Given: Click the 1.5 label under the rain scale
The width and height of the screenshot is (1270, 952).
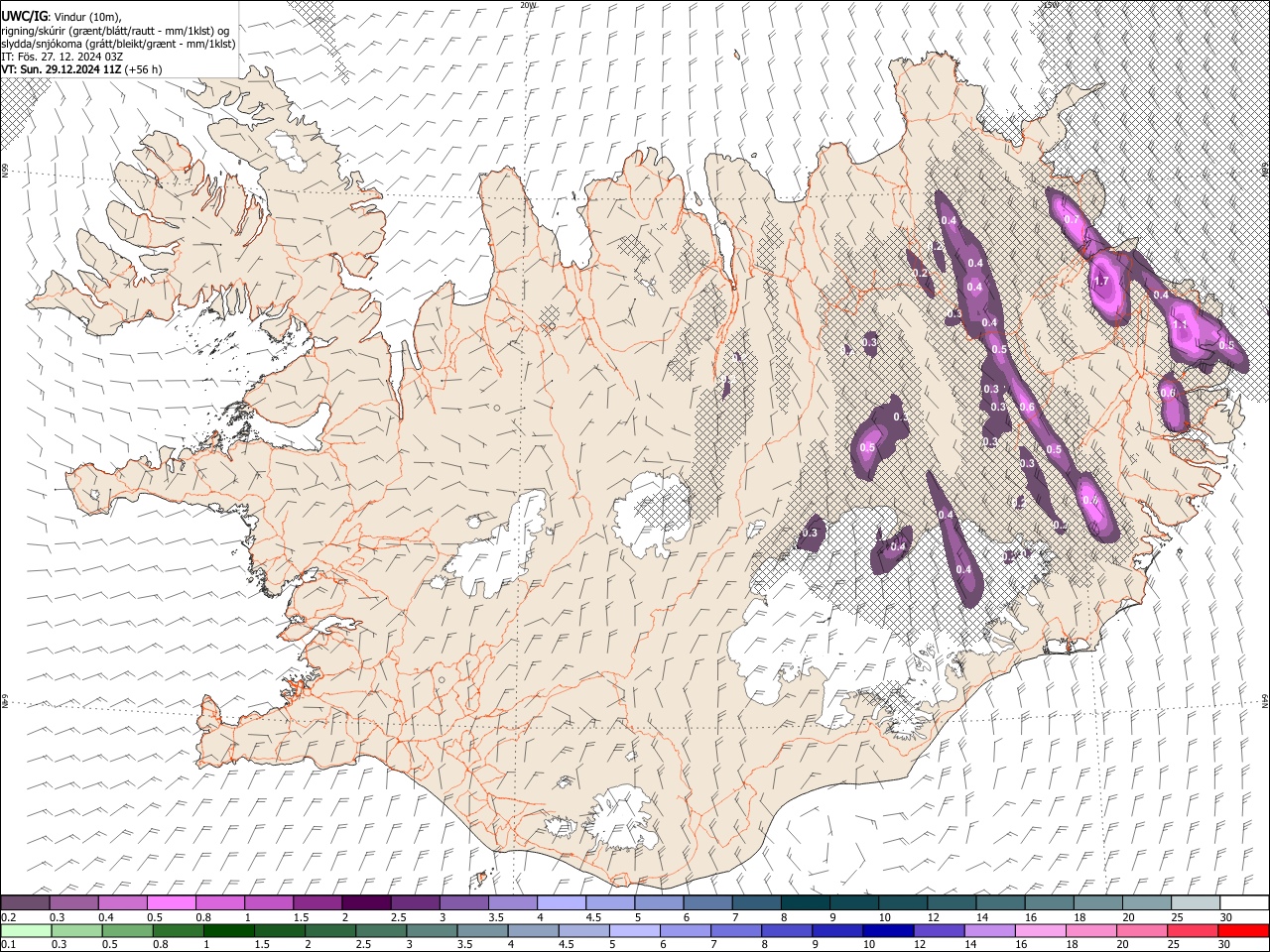Looking at the screenshot, I should coord(262,944).
